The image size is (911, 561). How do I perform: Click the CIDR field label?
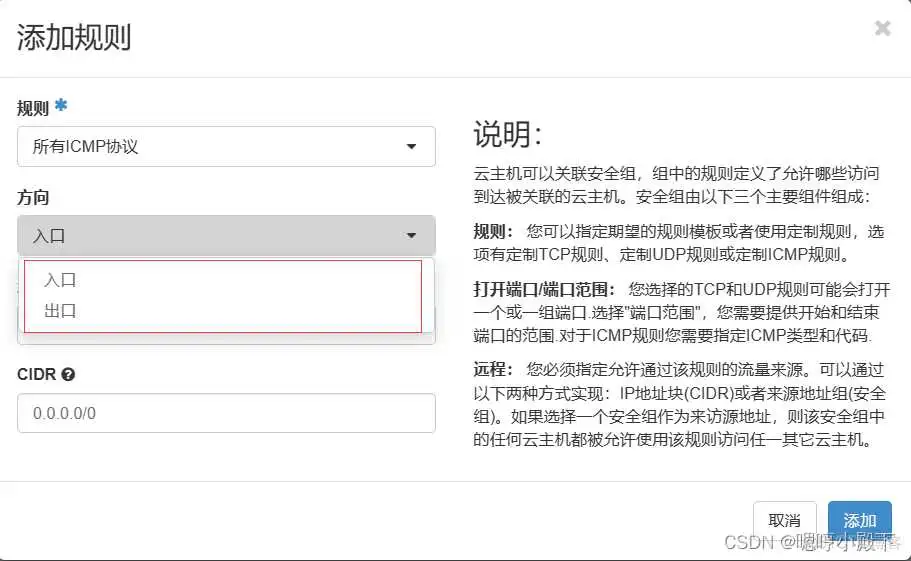[37, 375]
